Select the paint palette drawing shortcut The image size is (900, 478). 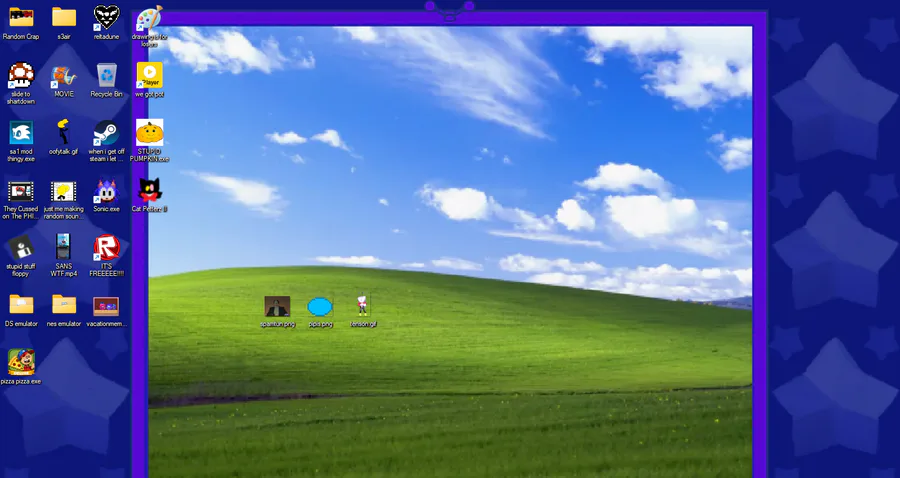(149, 17)
